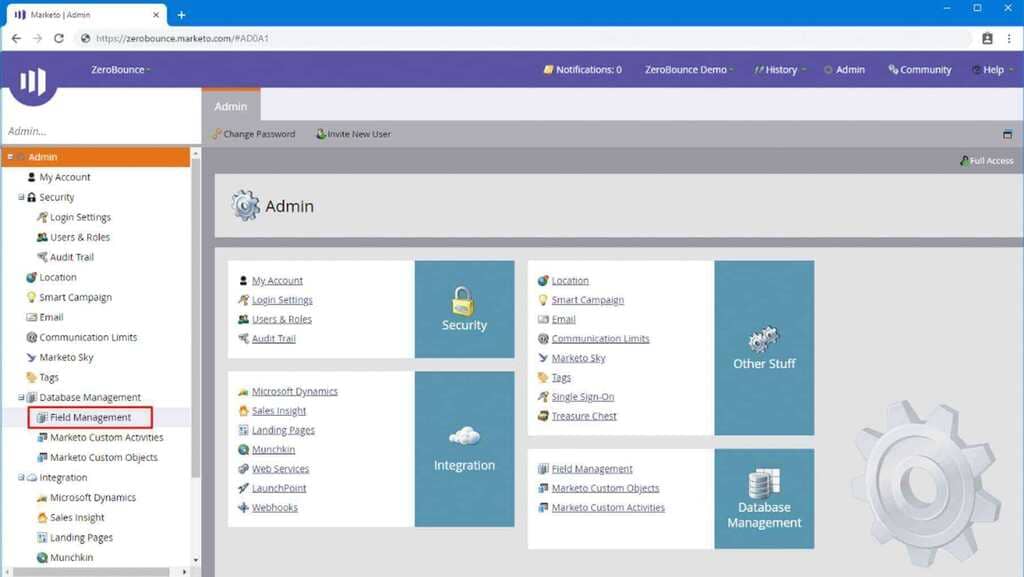Collapse the Admin root tree node

10,157
